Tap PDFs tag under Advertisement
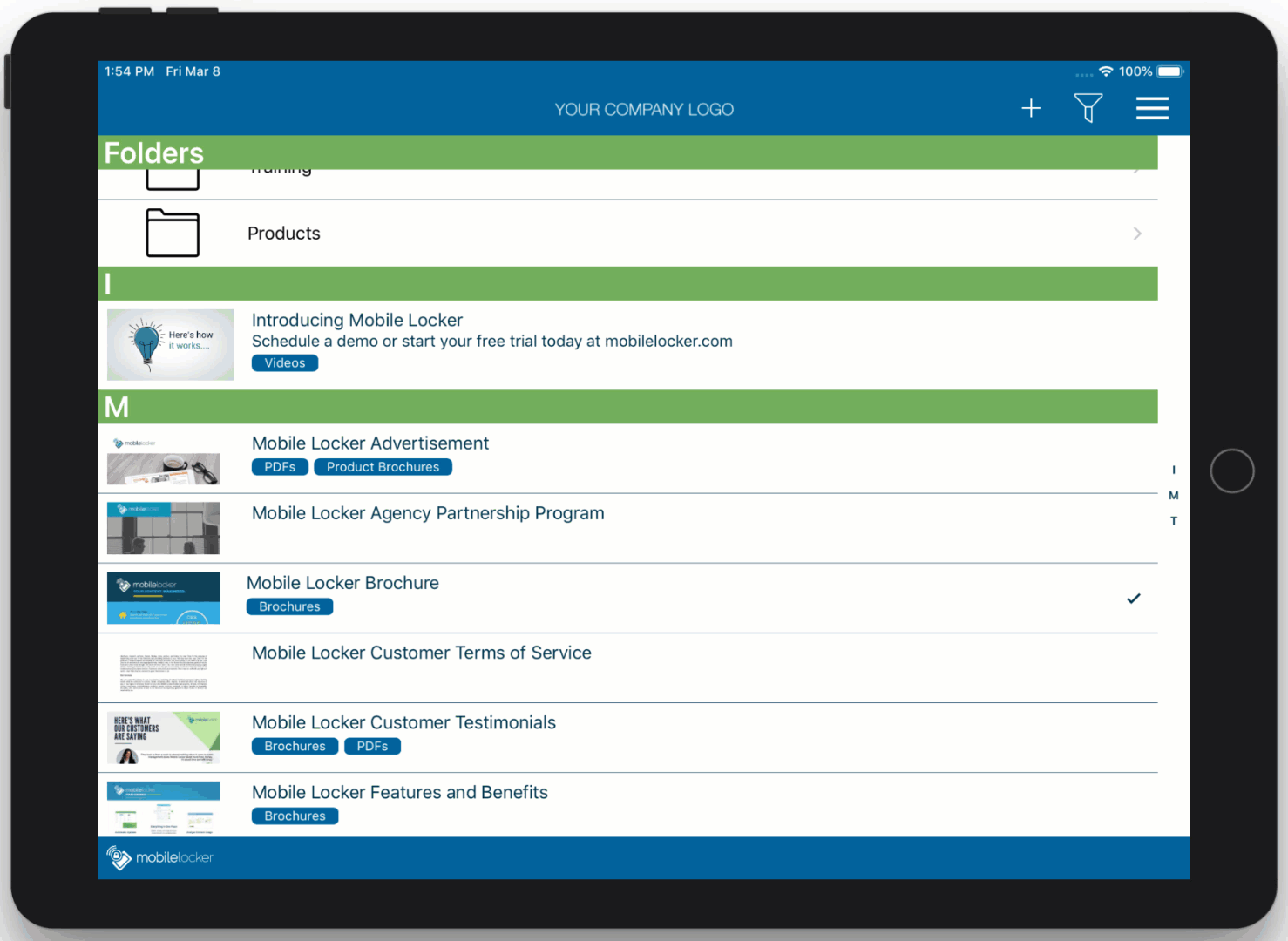The height and width of the screenshot is (941, 1288). pos(280,467)
